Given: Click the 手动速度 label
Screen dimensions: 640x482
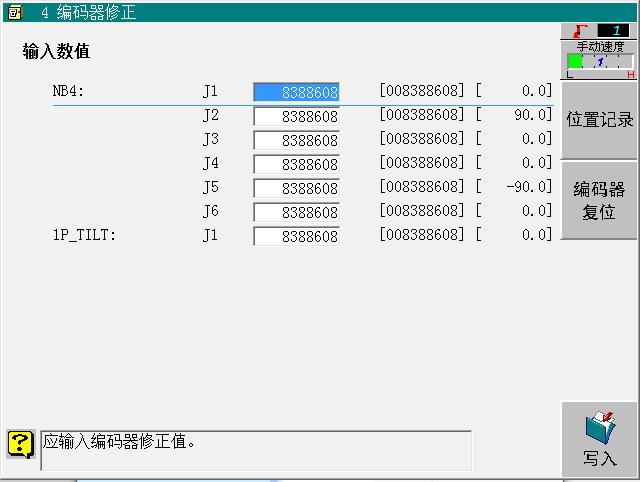Looking at the screenshot, I should [600, 47].
